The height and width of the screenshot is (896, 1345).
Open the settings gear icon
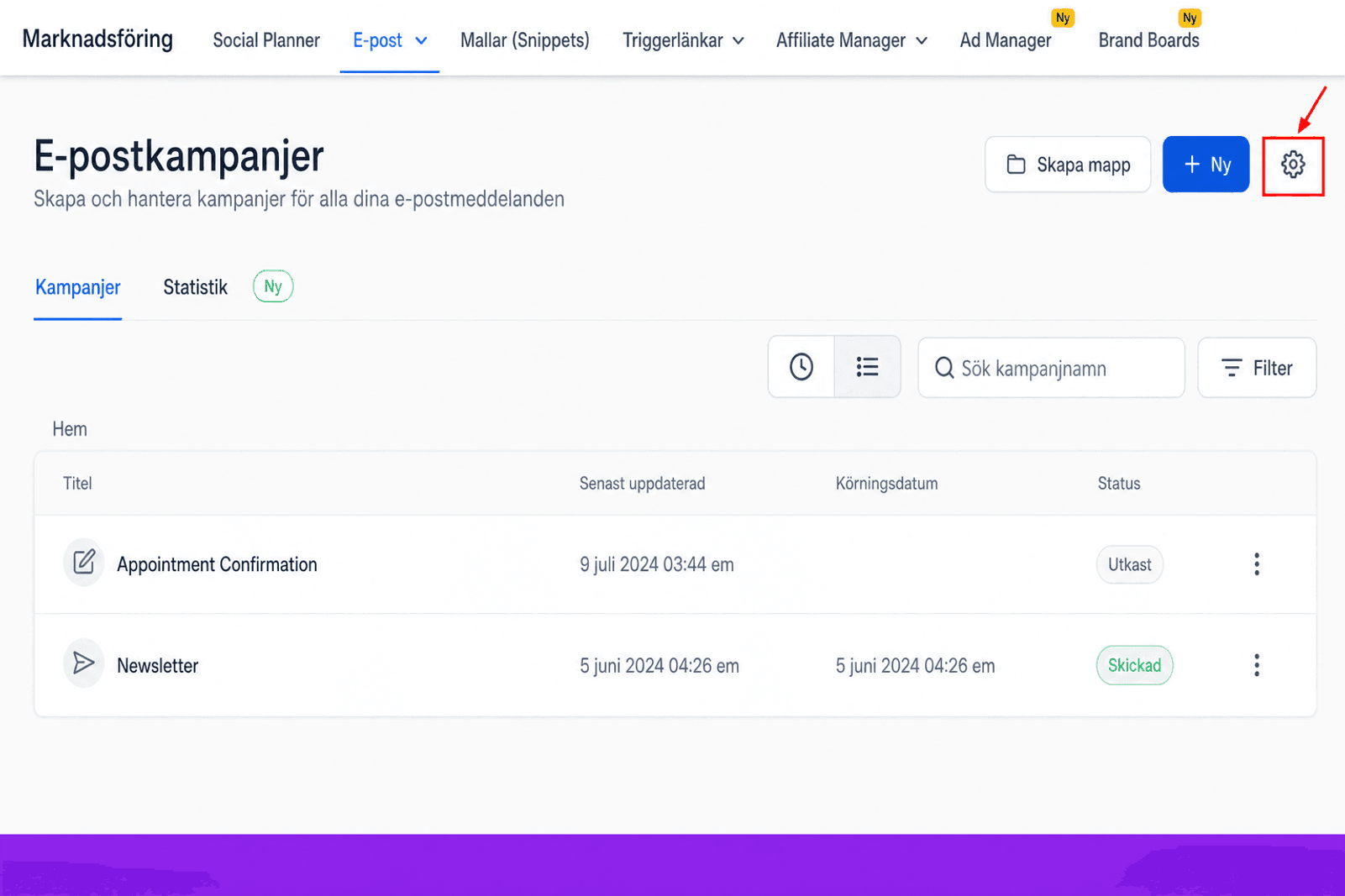pos(1293,165)
